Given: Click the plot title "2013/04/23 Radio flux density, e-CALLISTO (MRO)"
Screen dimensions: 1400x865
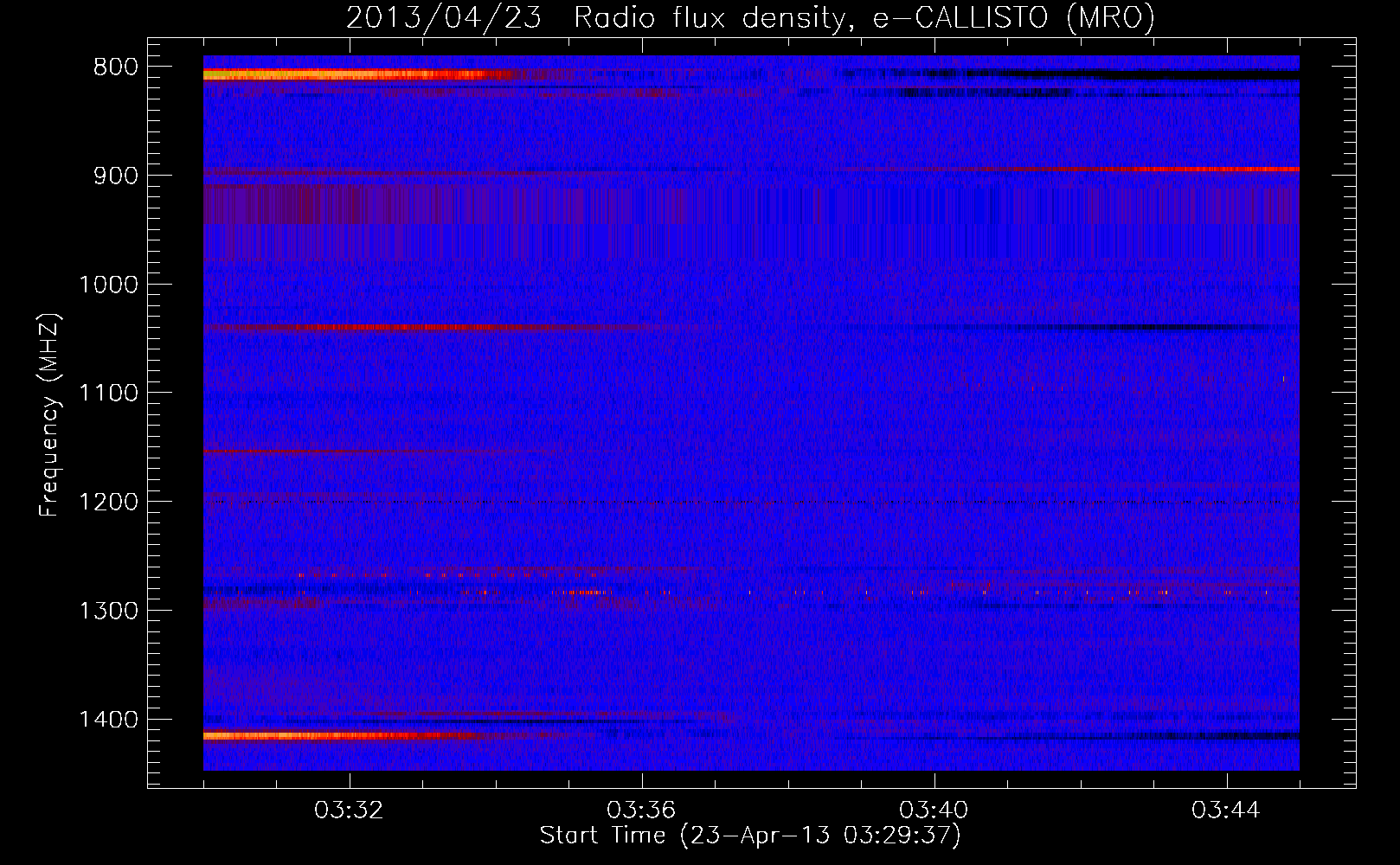Looking at the screenshot, I should pyautogui.click(x=750, y=17).
